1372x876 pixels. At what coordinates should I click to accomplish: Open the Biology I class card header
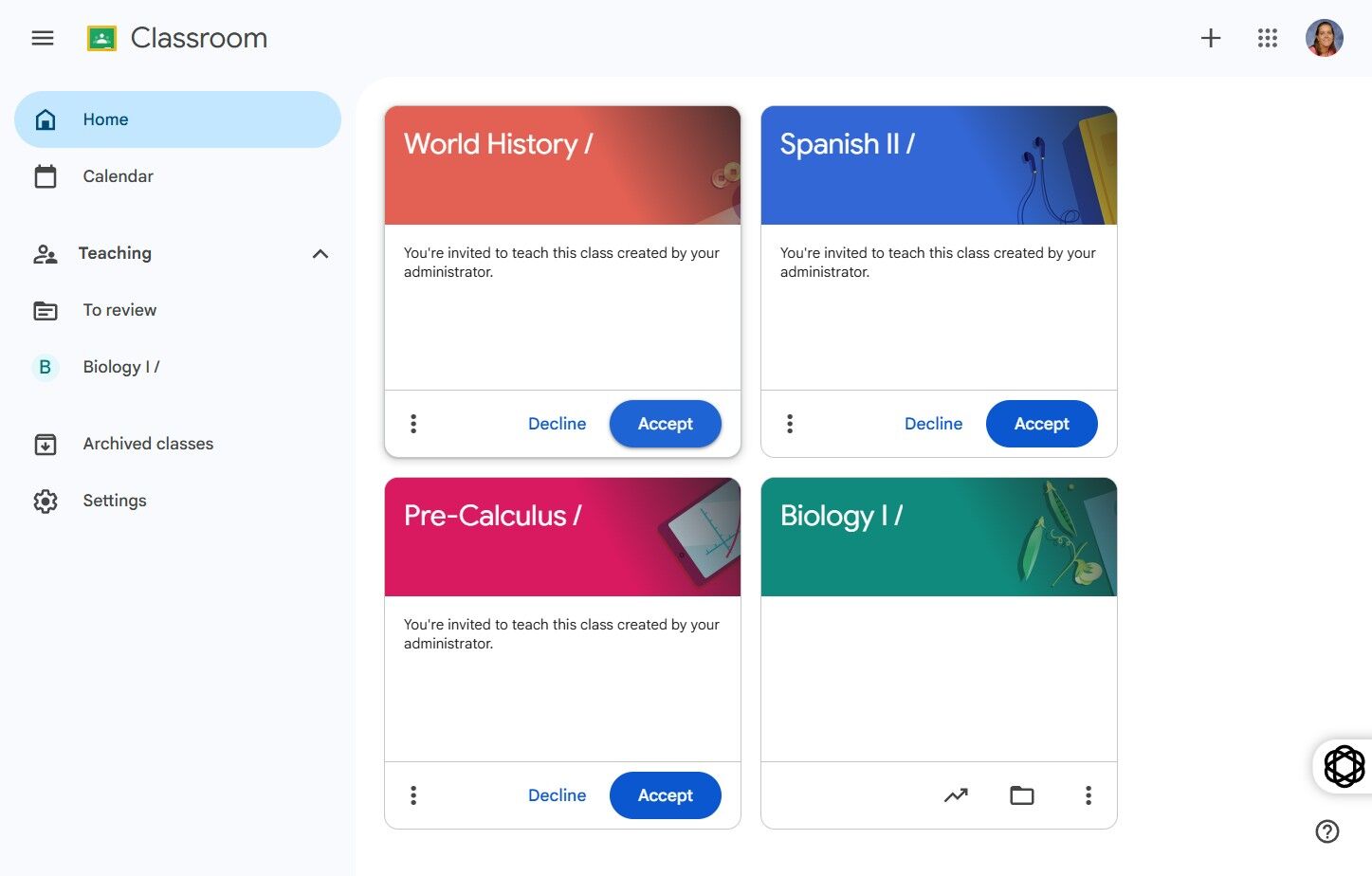(939, 537)
